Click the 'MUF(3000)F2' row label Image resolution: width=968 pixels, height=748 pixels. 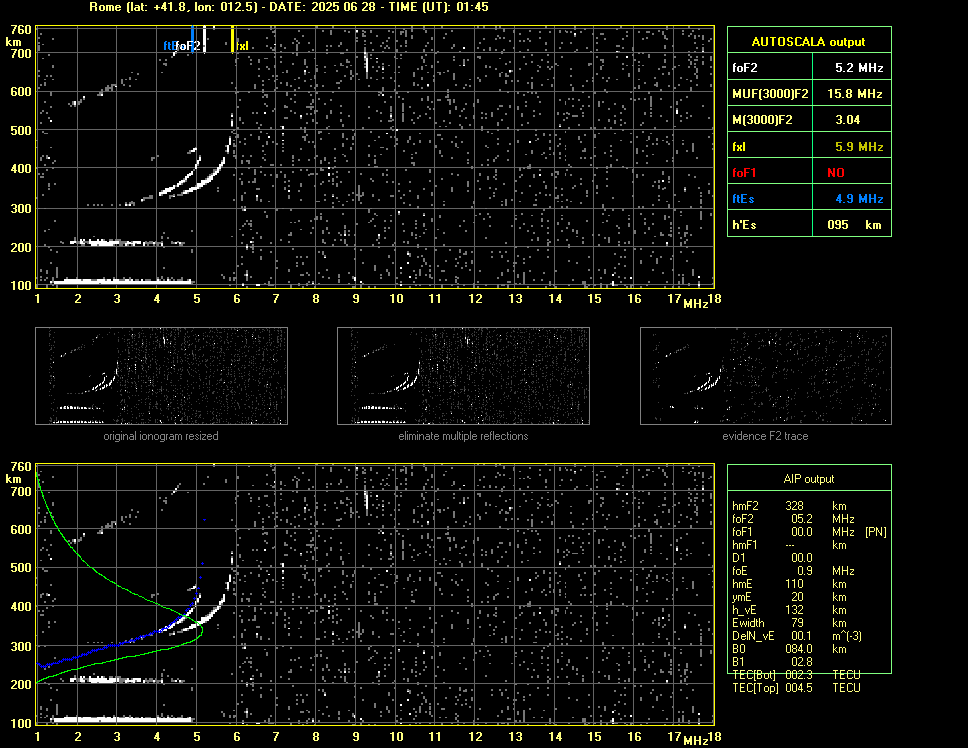[x=770, y=94]
